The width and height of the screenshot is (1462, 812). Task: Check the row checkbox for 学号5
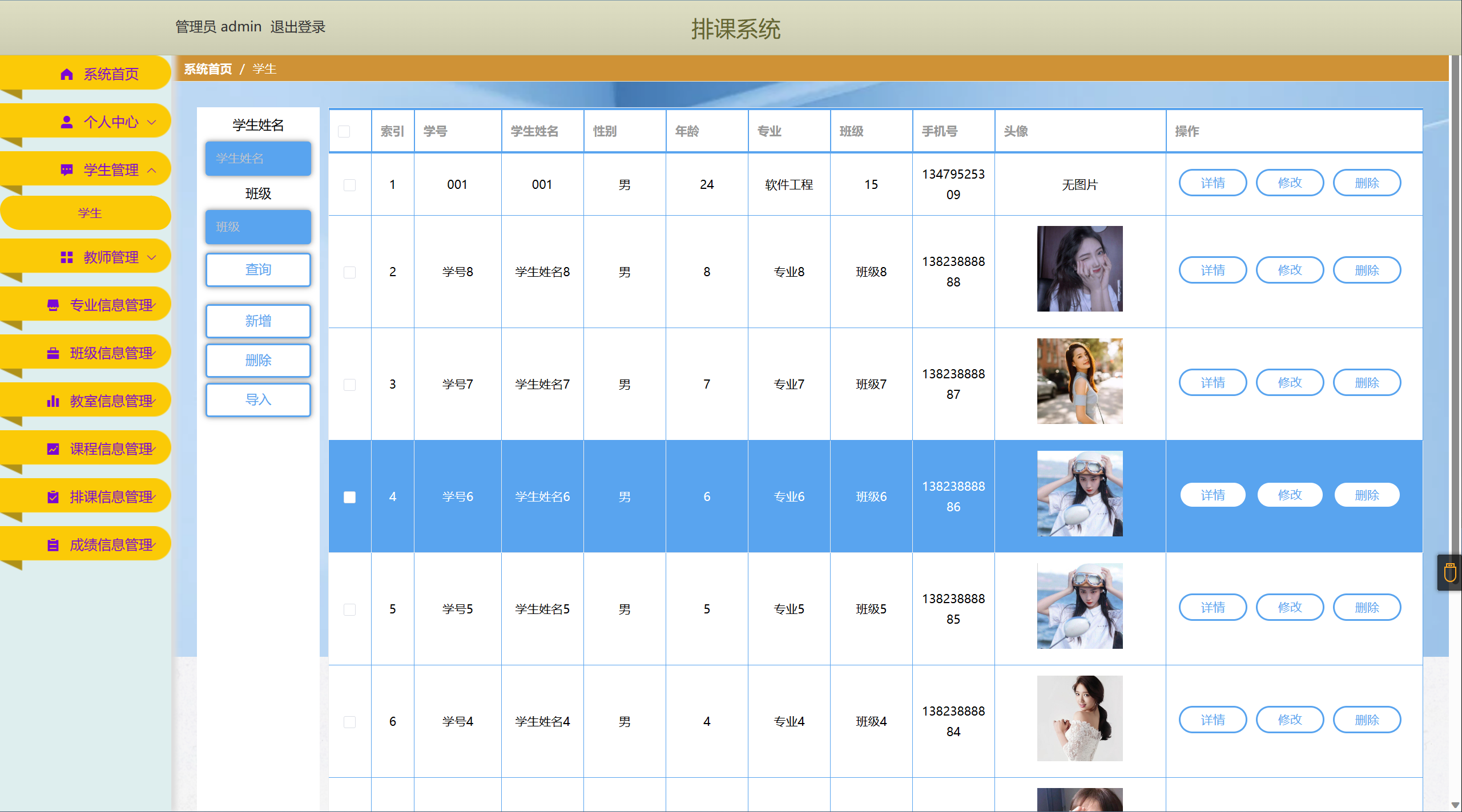pos(350,609)
